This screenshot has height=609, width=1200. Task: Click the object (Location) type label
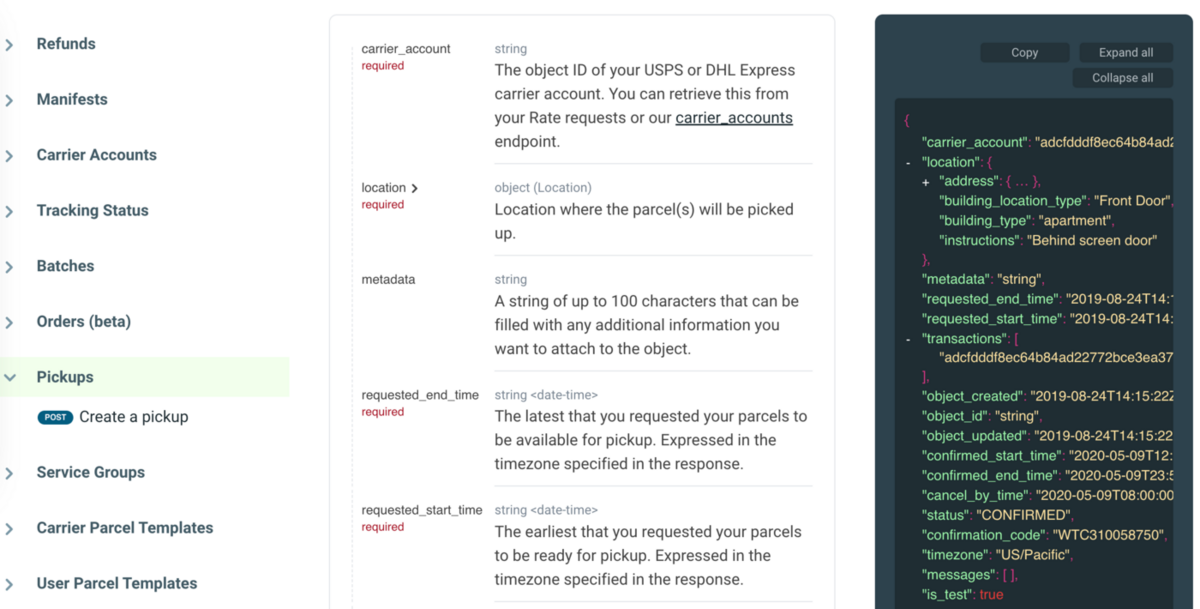(x=543, y=188)
